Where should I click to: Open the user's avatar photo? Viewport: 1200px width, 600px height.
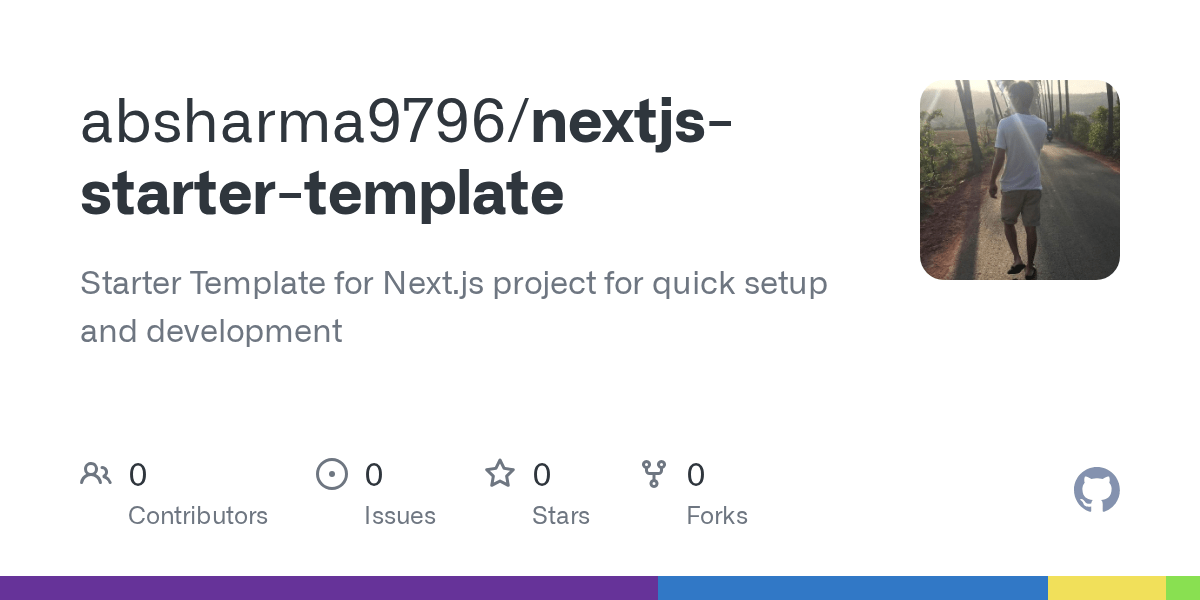pos(1020,180)
